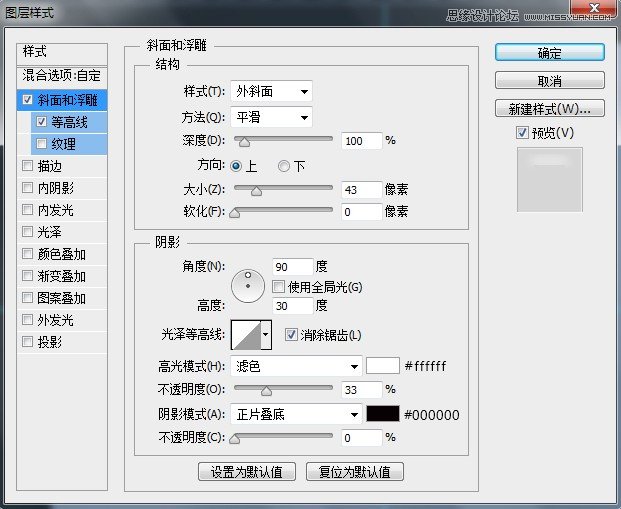Enable the 颜色叠加 checkbox
The image size is (621, 509).
pos(27,254)
